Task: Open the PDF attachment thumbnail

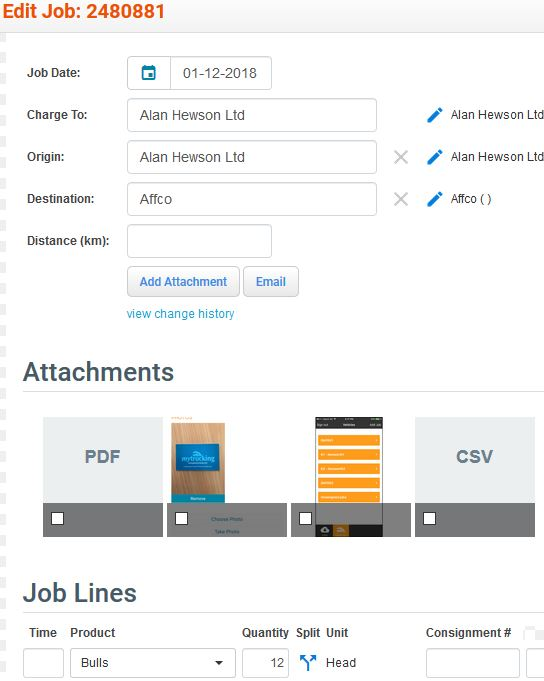Action: [103, 460]
